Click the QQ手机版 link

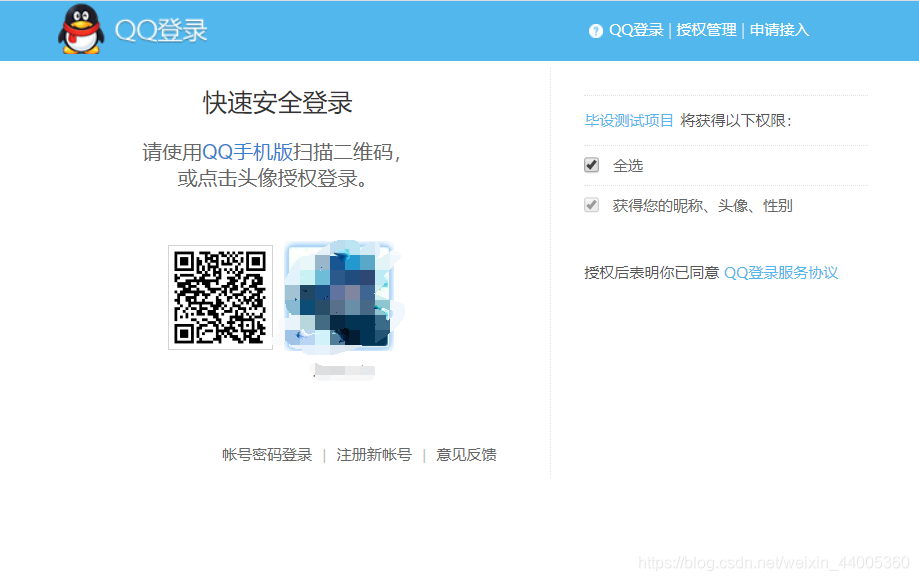pyautogui.click(x=247, y=152)
